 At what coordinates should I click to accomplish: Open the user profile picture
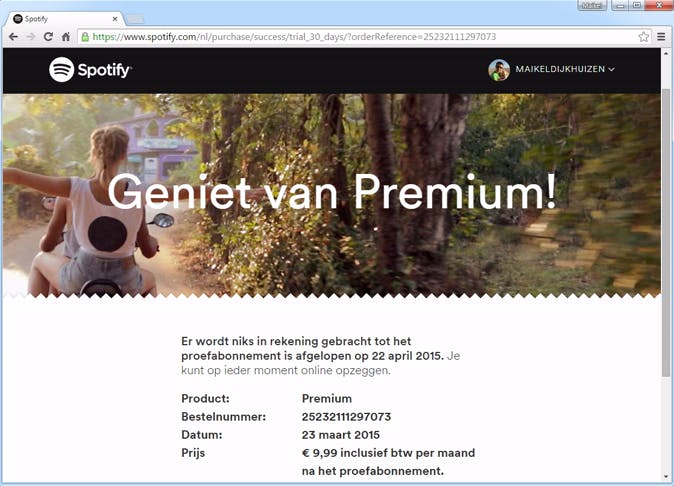click(x=499, y=70)
